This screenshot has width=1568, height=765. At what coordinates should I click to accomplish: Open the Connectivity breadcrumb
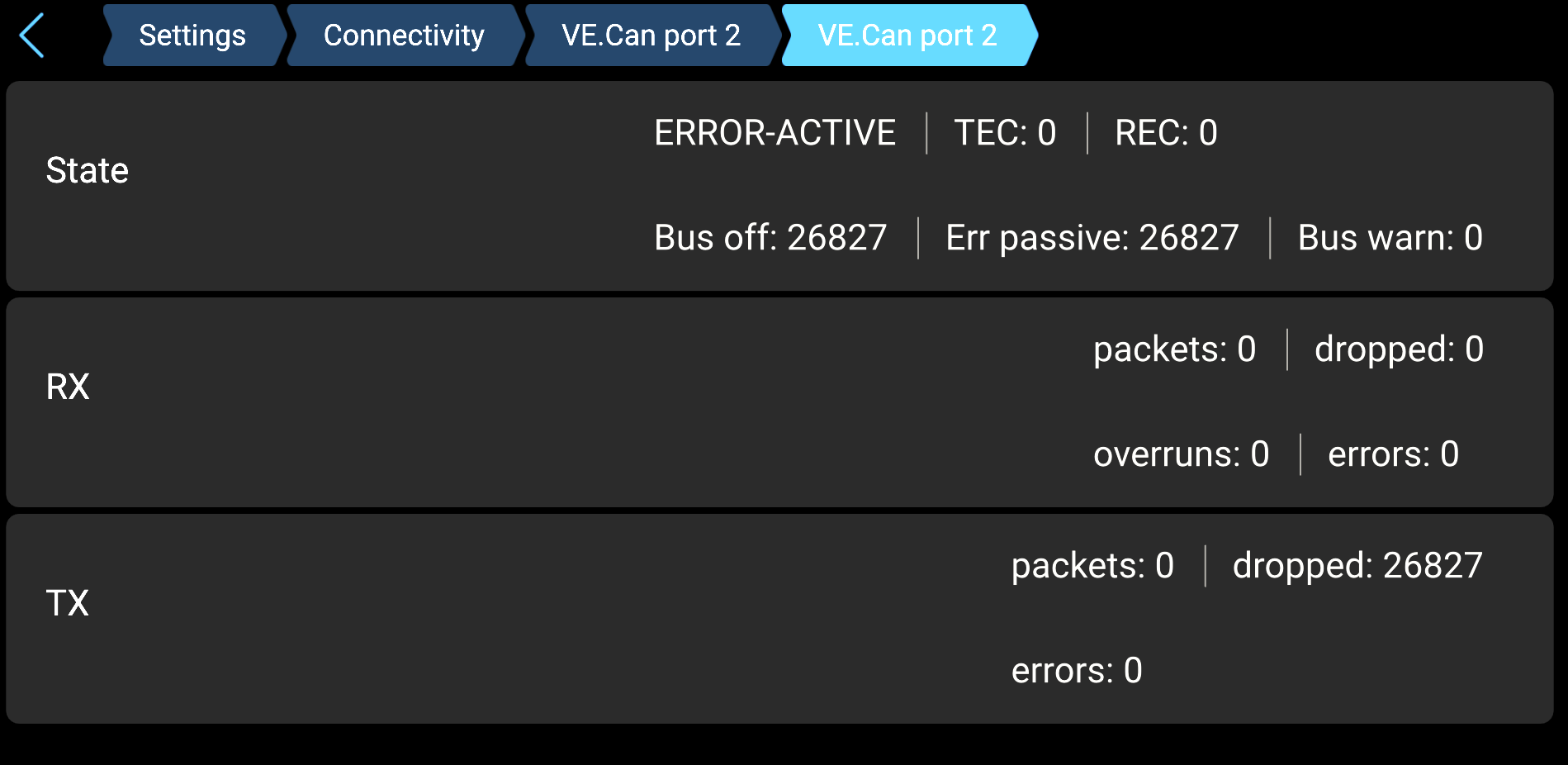click(404, 36)
